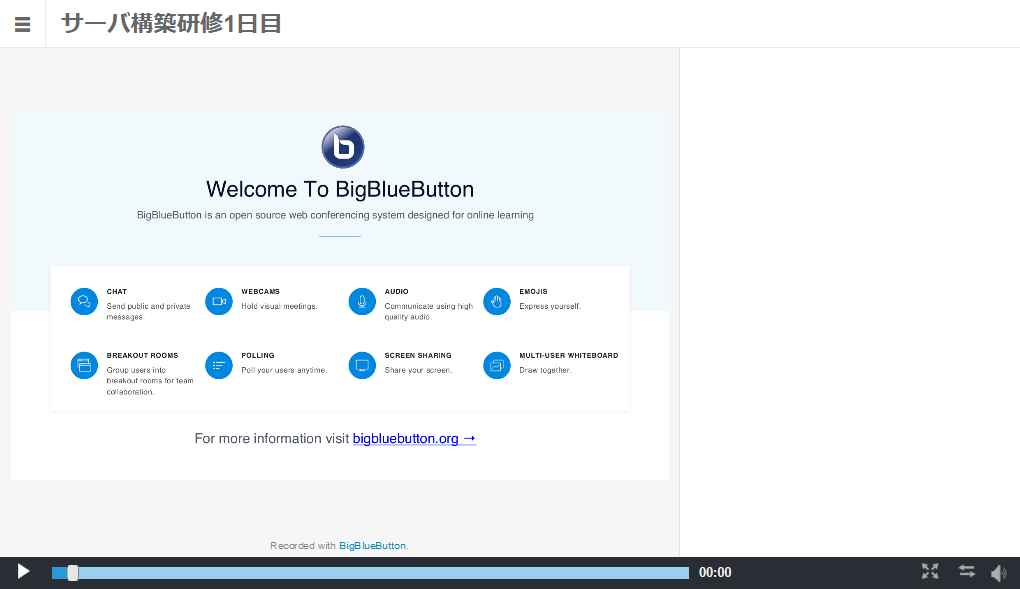
Task: Click "Communicate using high quality audio." text
Action: pyautogui.click(x=429, y=312)
